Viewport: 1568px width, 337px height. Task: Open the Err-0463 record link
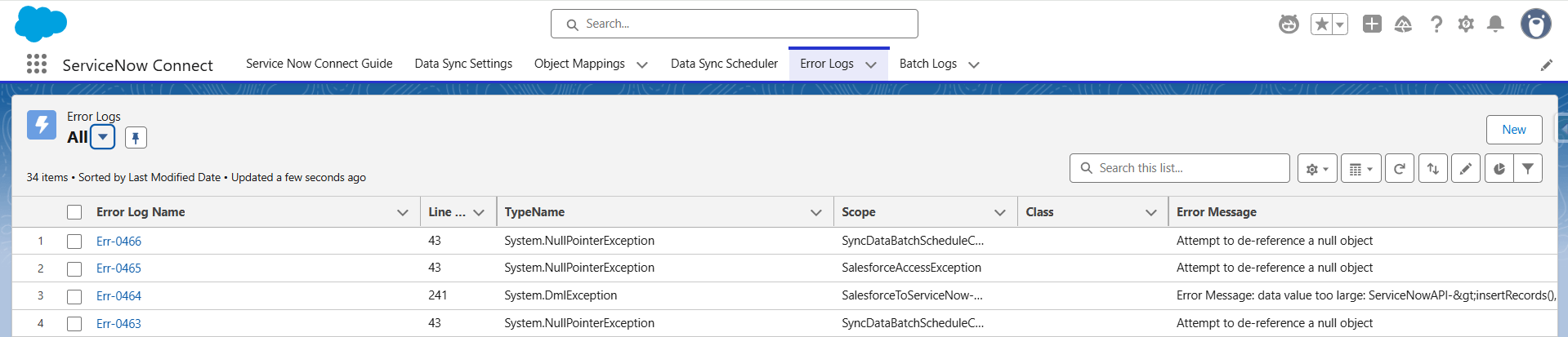pos(118,324)
